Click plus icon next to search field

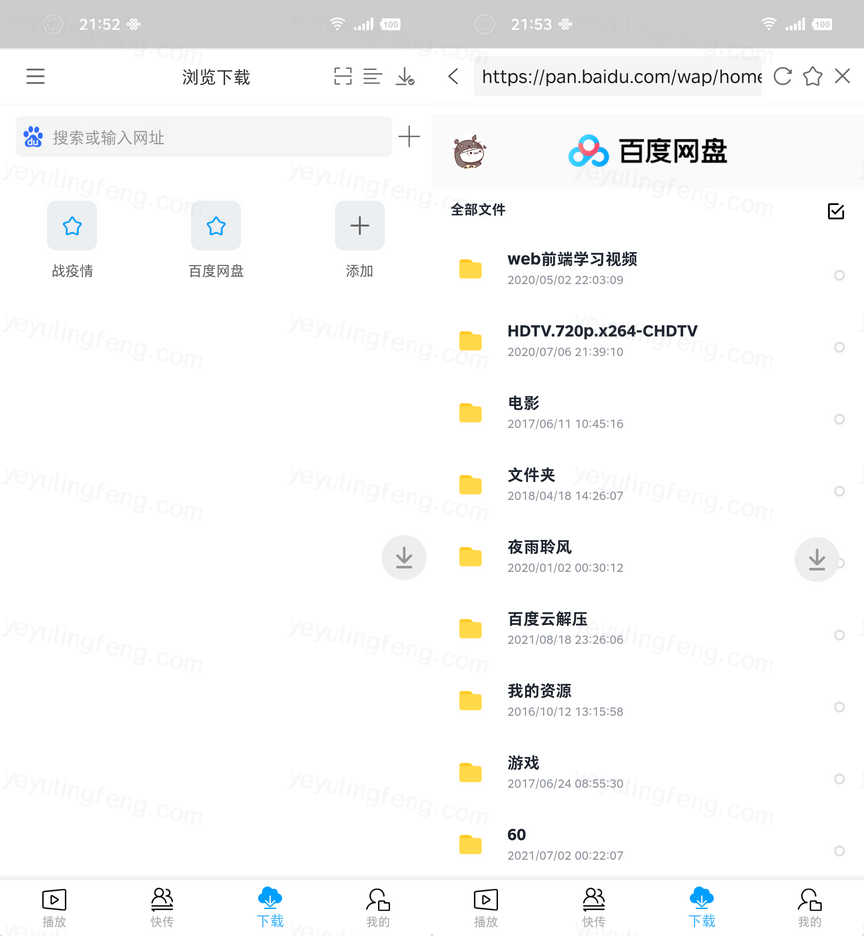[409, 137]
